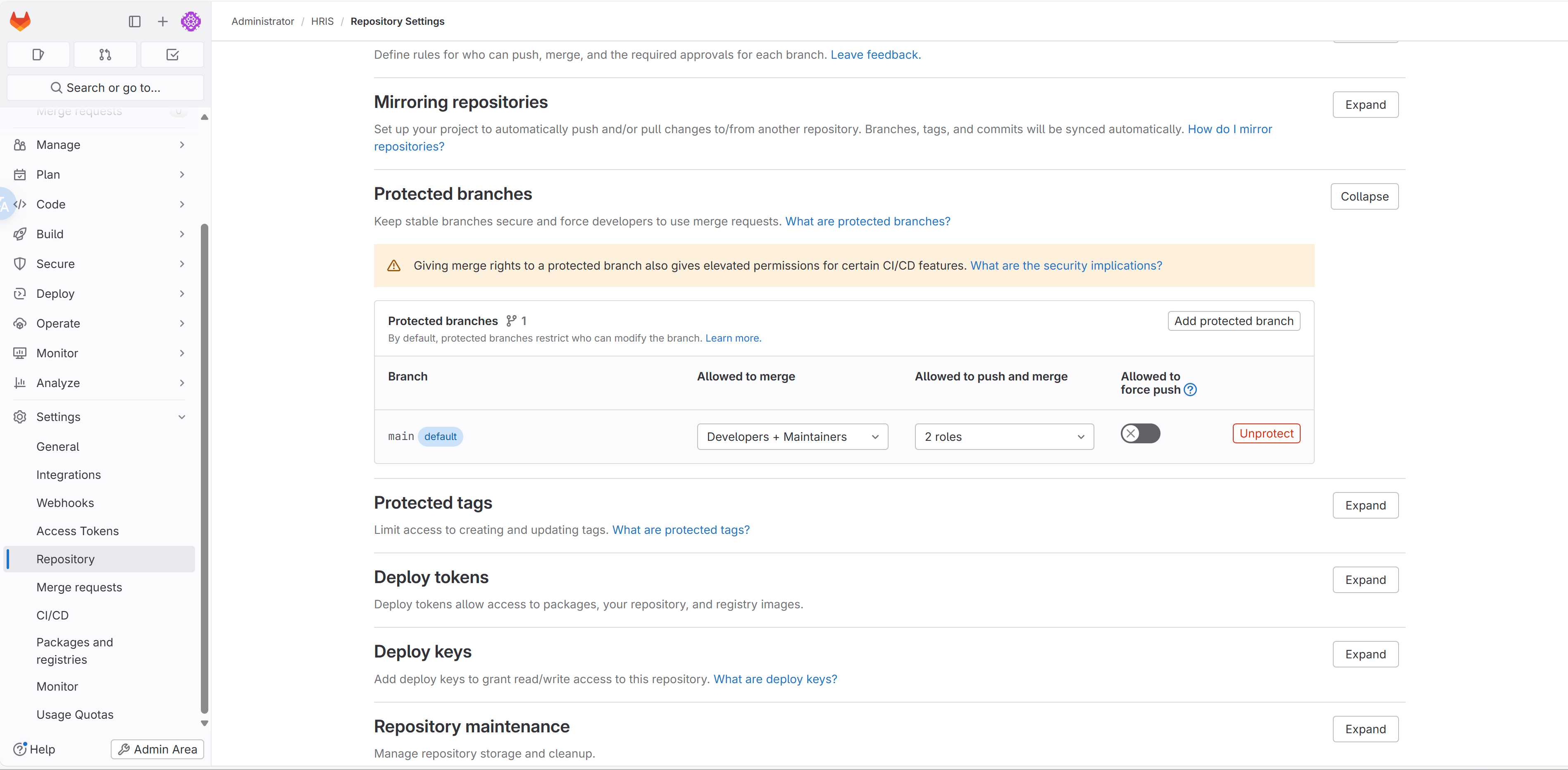Image resolution: width=1568 pixels, height=770 pixels.
Task: Click the Analyze chart icon
Action: click(19, 383)
